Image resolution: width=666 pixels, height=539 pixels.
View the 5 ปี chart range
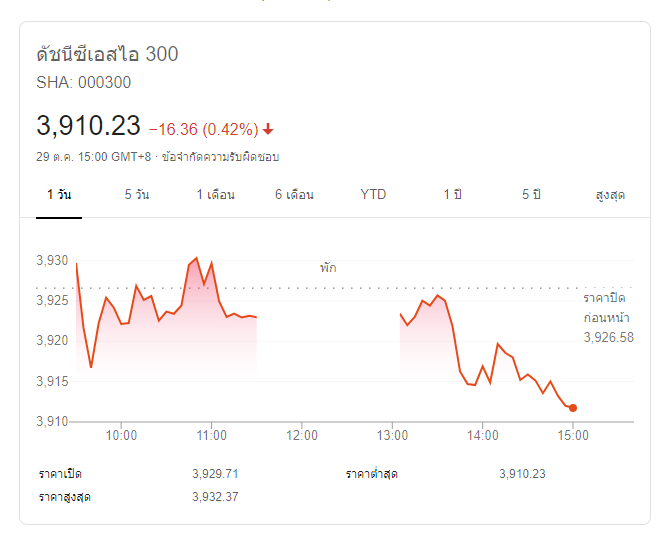pyautogui.click(x=531, y=194)
